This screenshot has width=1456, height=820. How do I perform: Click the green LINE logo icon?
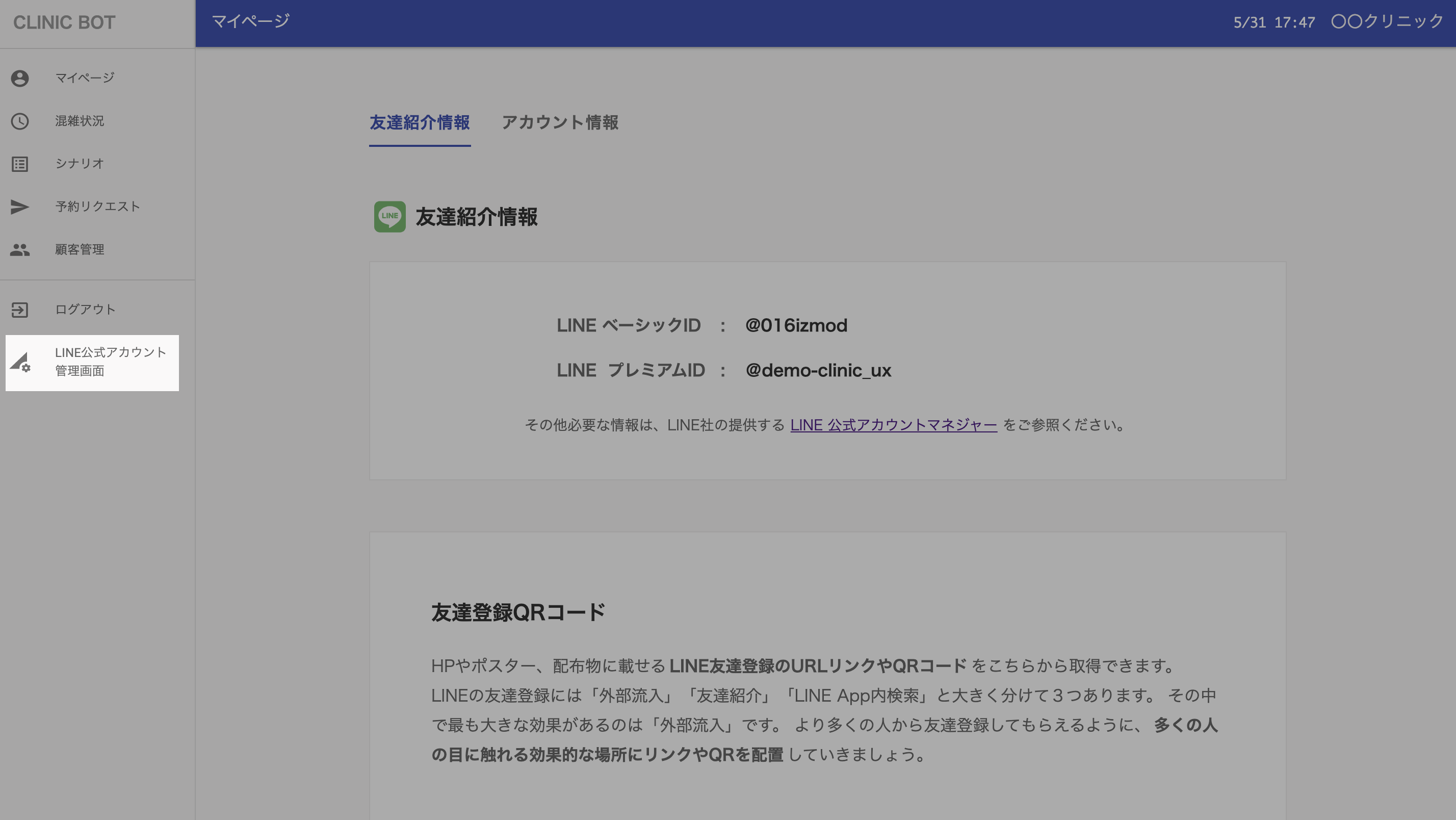389,217
